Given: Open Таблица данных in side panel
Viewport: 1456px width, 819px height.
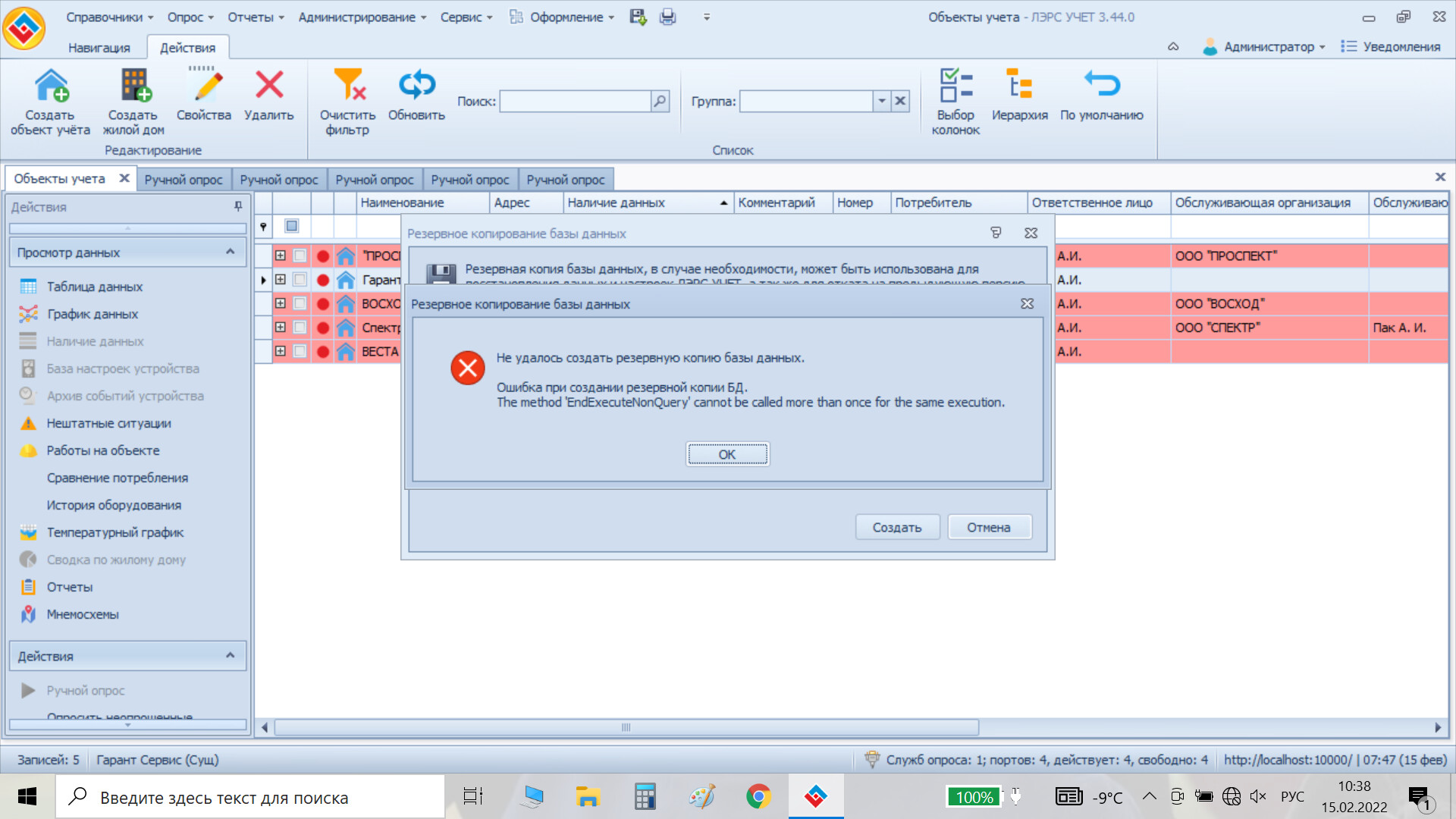Looking at the screenshot, I should point(94,287).
